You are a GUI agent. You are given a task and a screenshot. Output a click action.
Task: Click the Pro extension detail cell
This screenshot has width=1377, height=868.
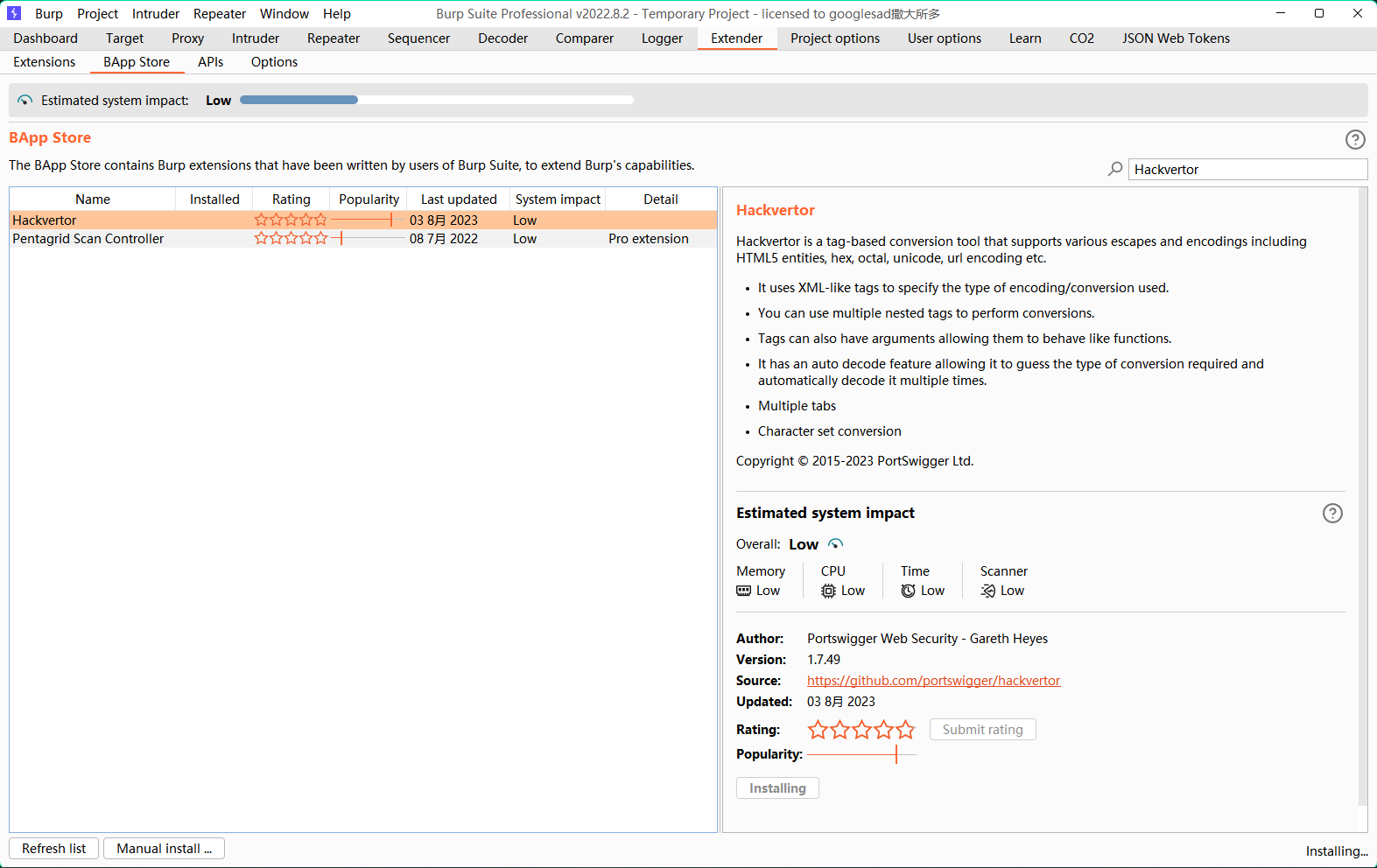coord(649,239)
